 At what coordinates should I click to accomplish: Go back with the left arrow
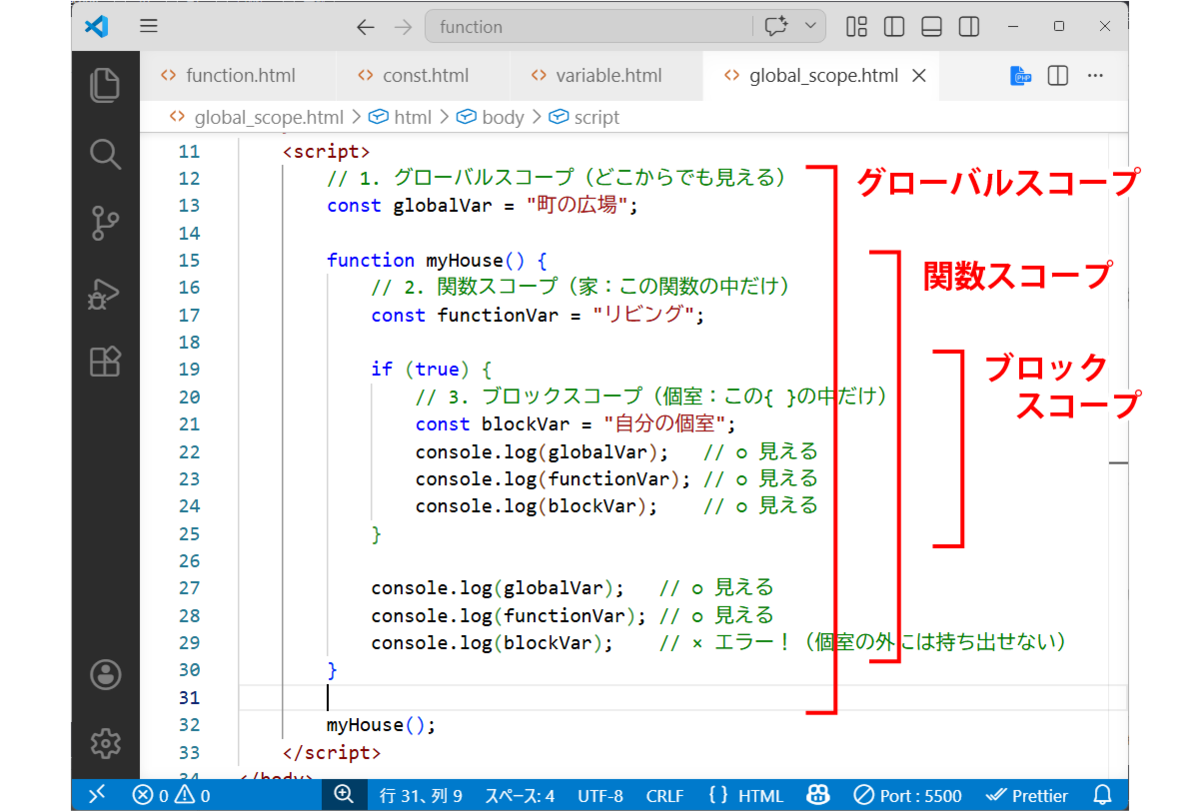(x=366, y=27)
